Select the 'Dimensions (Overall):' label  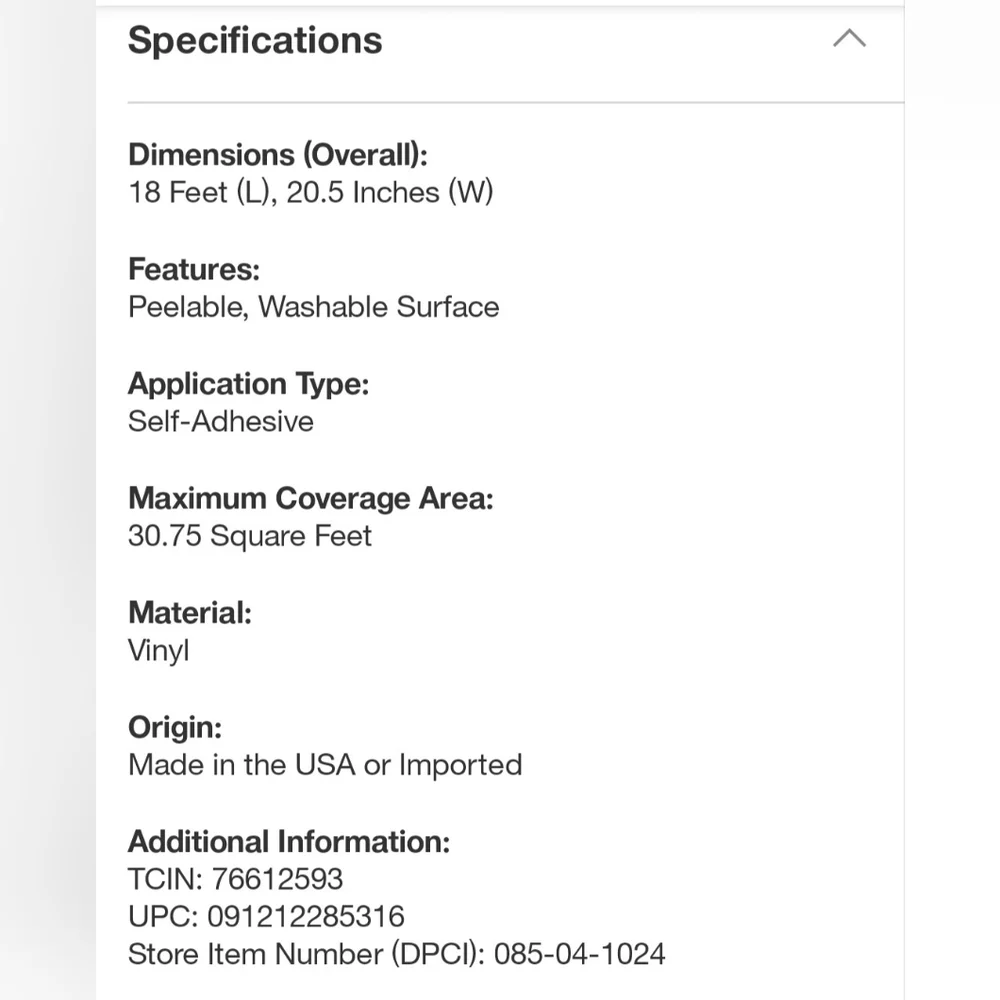(278, 154)
